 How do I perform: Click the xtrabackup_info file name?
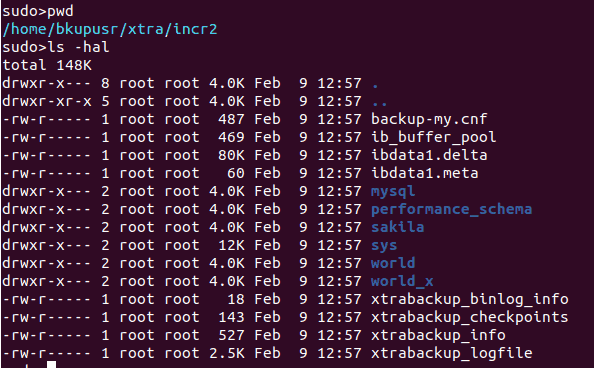click(x=438, y=335)
